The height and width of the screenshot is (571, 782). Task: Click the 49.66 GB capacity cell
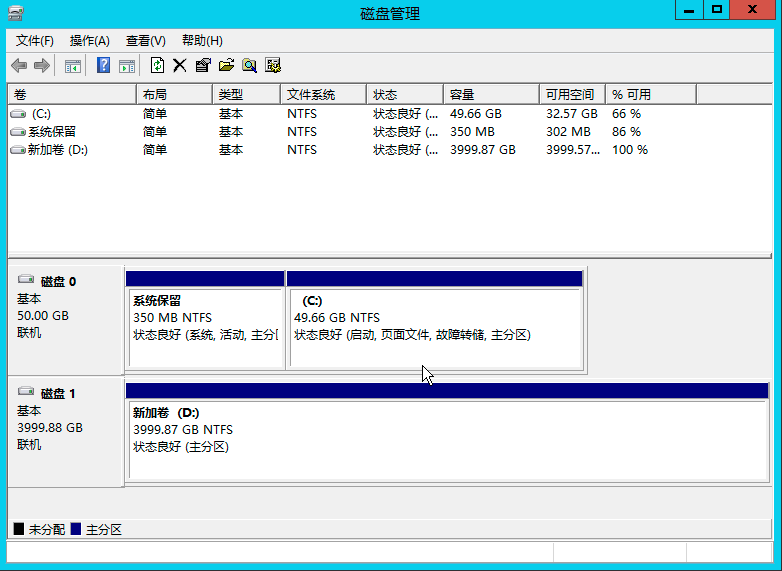coord(475,114)
